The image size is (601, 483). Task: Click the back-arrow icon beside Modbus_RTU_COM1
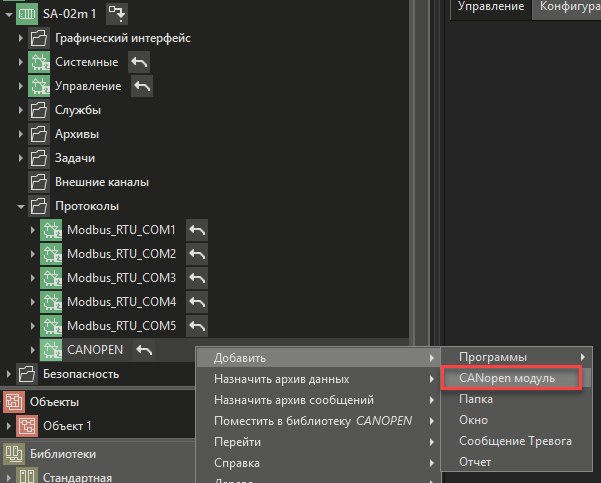click(x=197, y=230)
